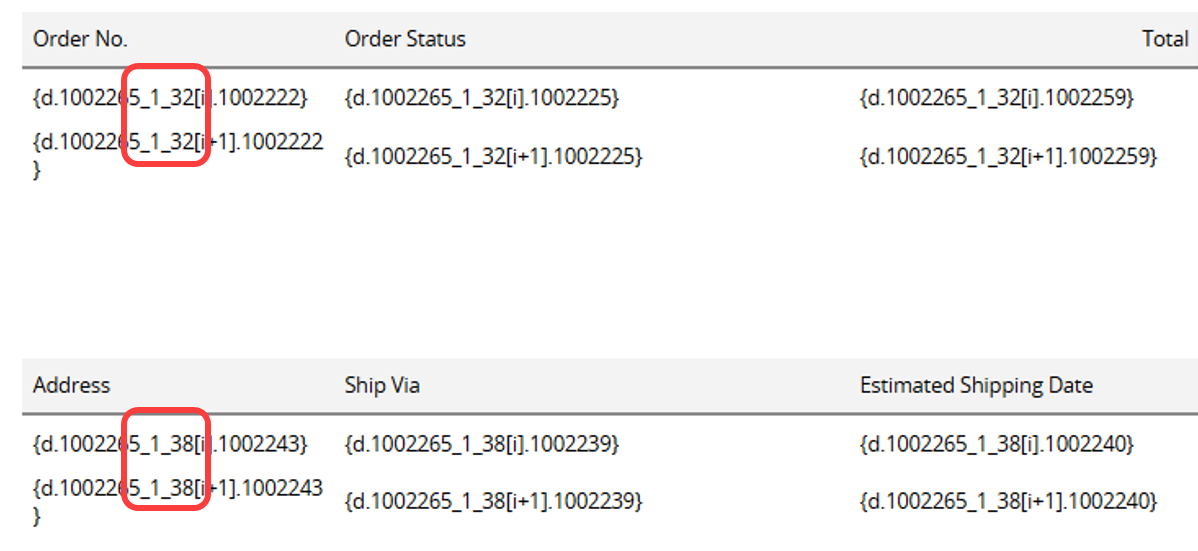Select the {d.1002265_1_32[i+1].1002222} cell
This screenshot has height=551, width=1198.
[x=178, y=155]
